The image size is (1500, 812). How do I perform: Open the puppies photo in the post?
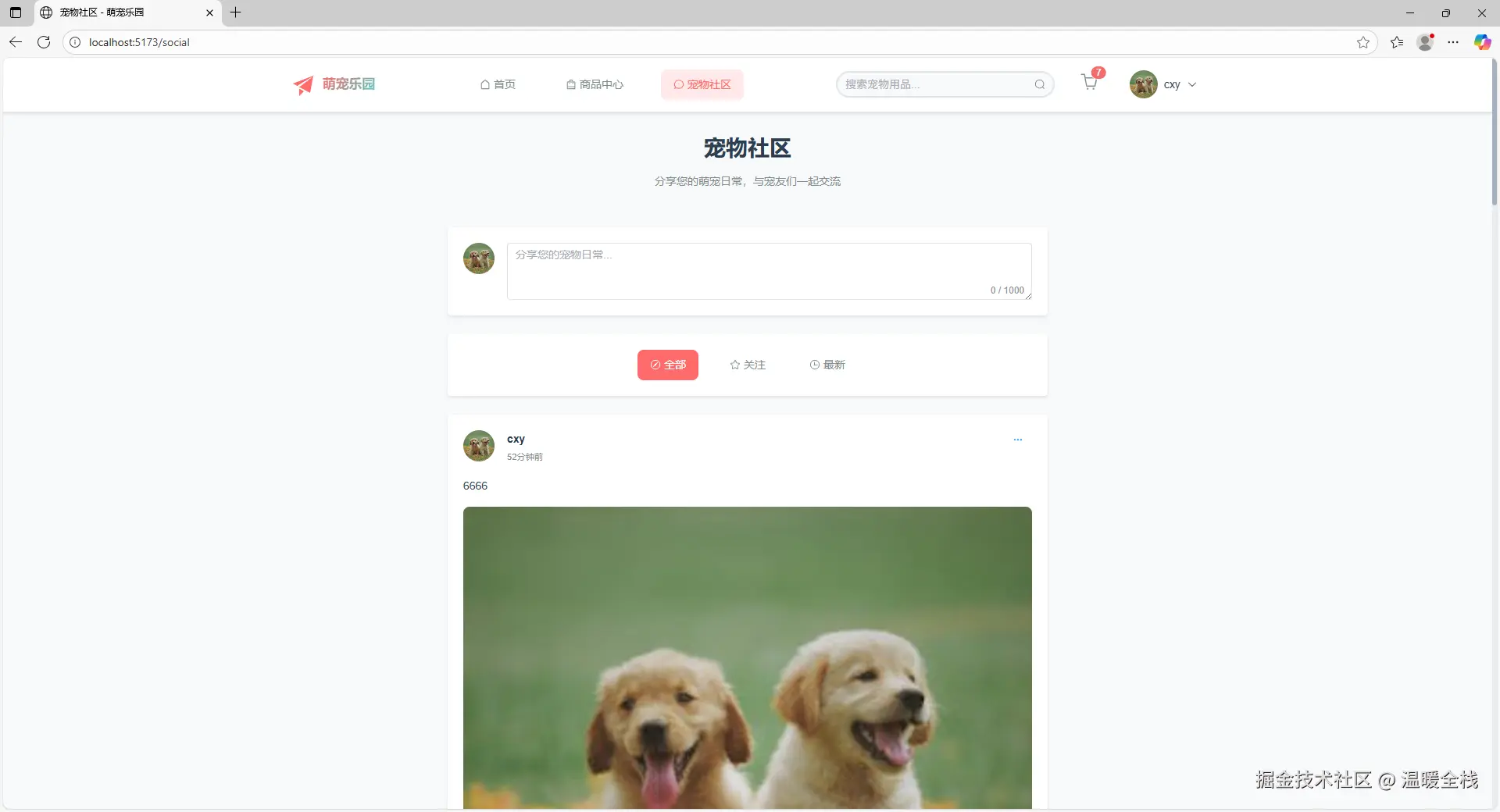click(x=748, y=657)
